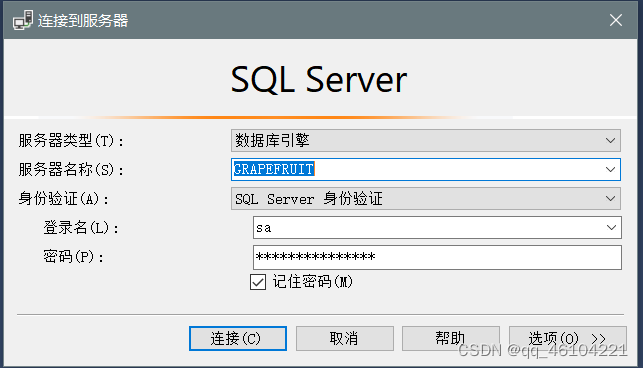Click the 连接到服务器 title bar text

pos(83,21)
